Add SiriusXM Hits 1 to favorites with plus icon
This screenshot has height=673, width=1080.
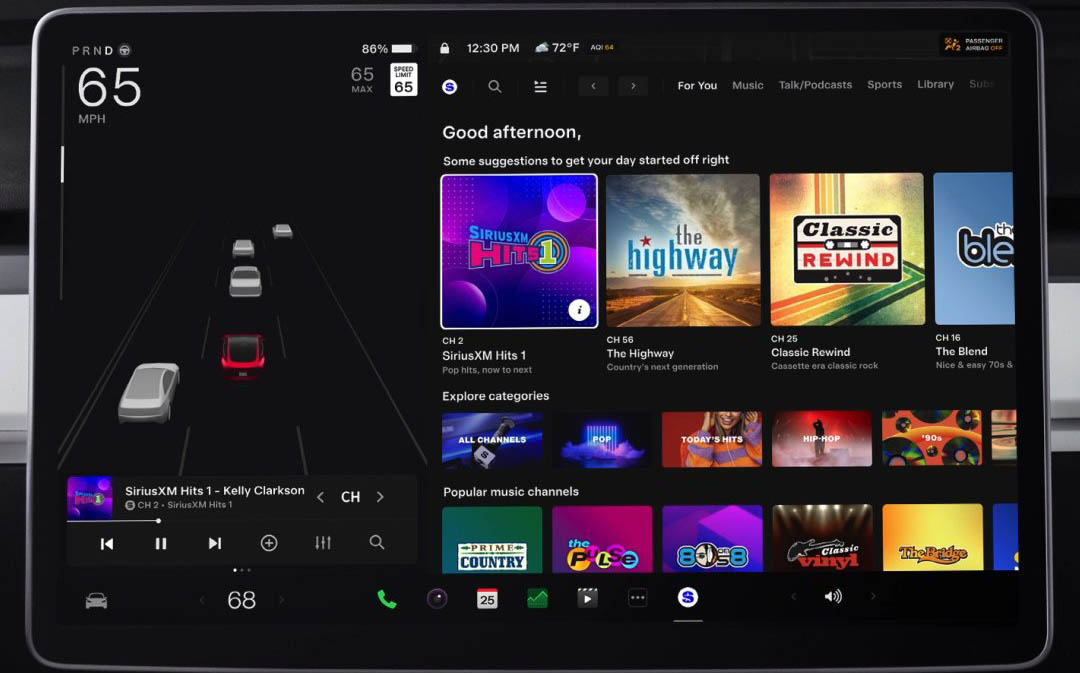point(268,543)
